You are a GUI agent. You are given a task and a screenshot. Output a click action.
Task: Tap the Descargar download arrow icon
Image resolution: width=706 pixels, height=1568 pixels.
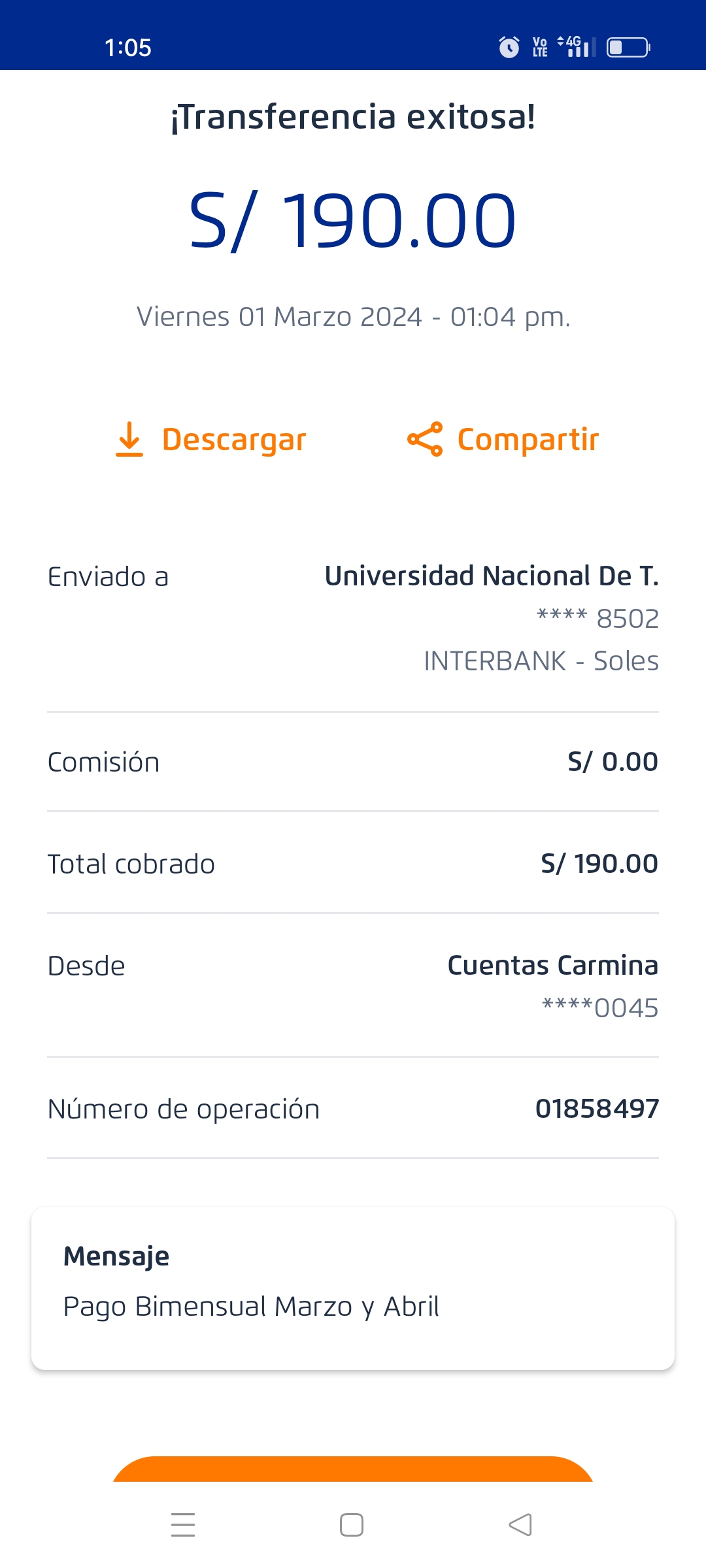tap(129, 439)
